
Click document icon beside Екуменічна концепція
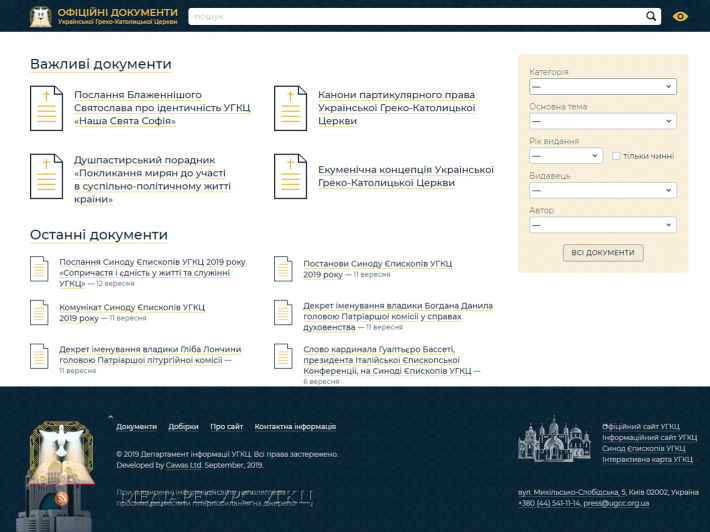[x=290, y=175]
